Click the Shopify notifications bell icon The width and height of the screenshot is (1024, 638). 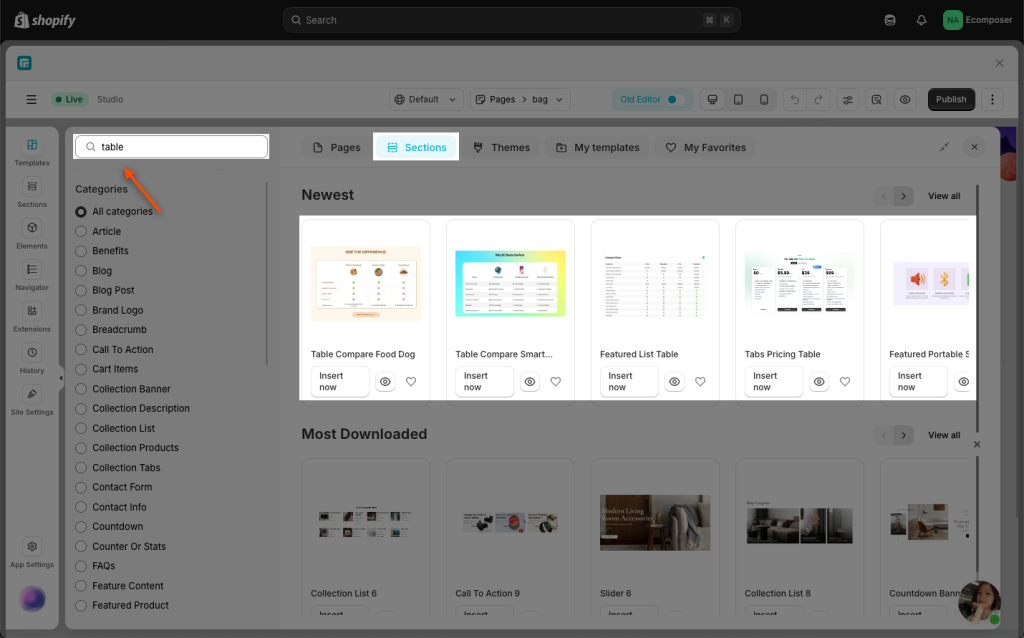tap(921, 20)
